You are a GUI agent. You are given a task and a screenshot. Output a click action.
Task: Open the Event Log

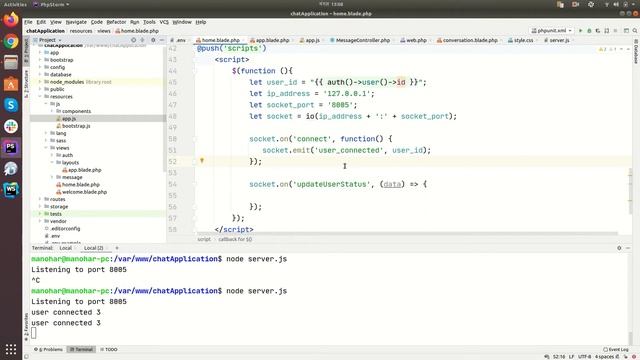616,349
